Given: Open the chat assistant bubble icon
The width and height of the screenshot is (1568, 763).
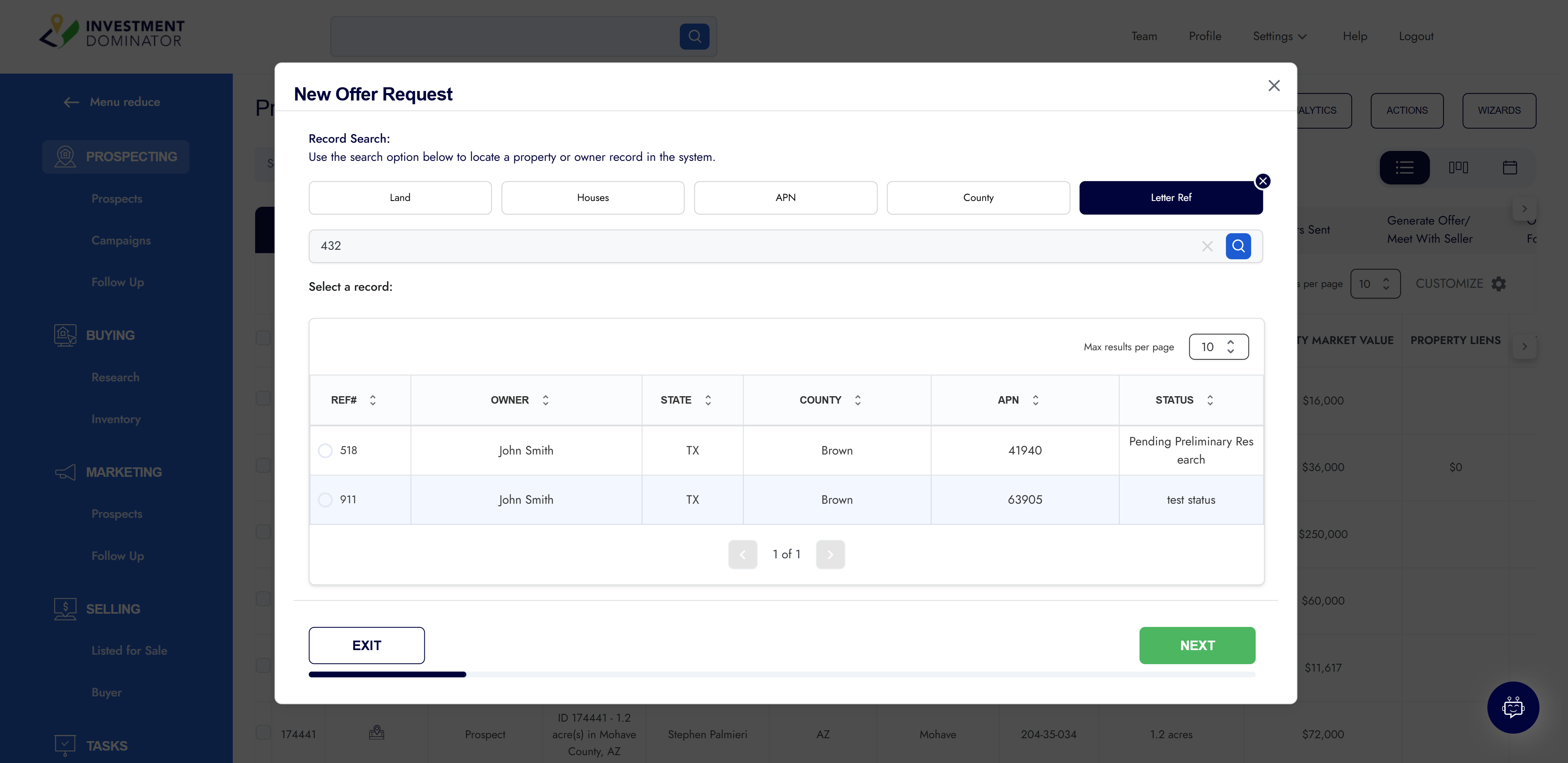Looking at the screenshot, I should pyautogui.click(x=1513, y=707).
